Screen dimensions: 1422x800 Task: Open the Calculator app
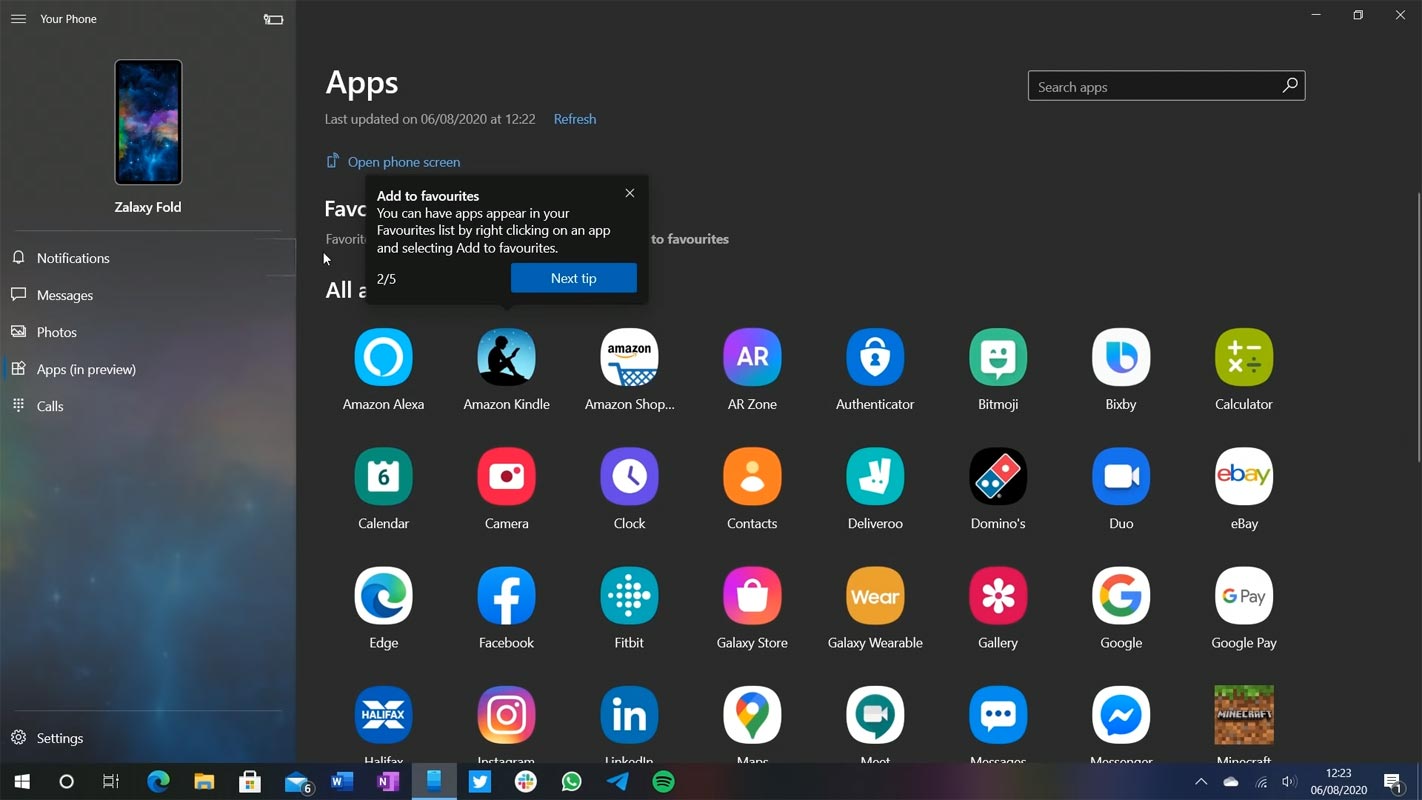click(1244, 358)
